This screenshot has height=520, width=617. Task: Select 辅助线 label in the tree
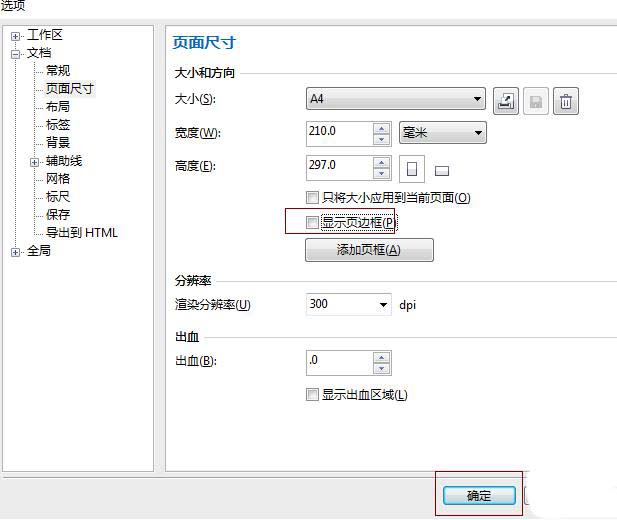[x=64, y=161]
